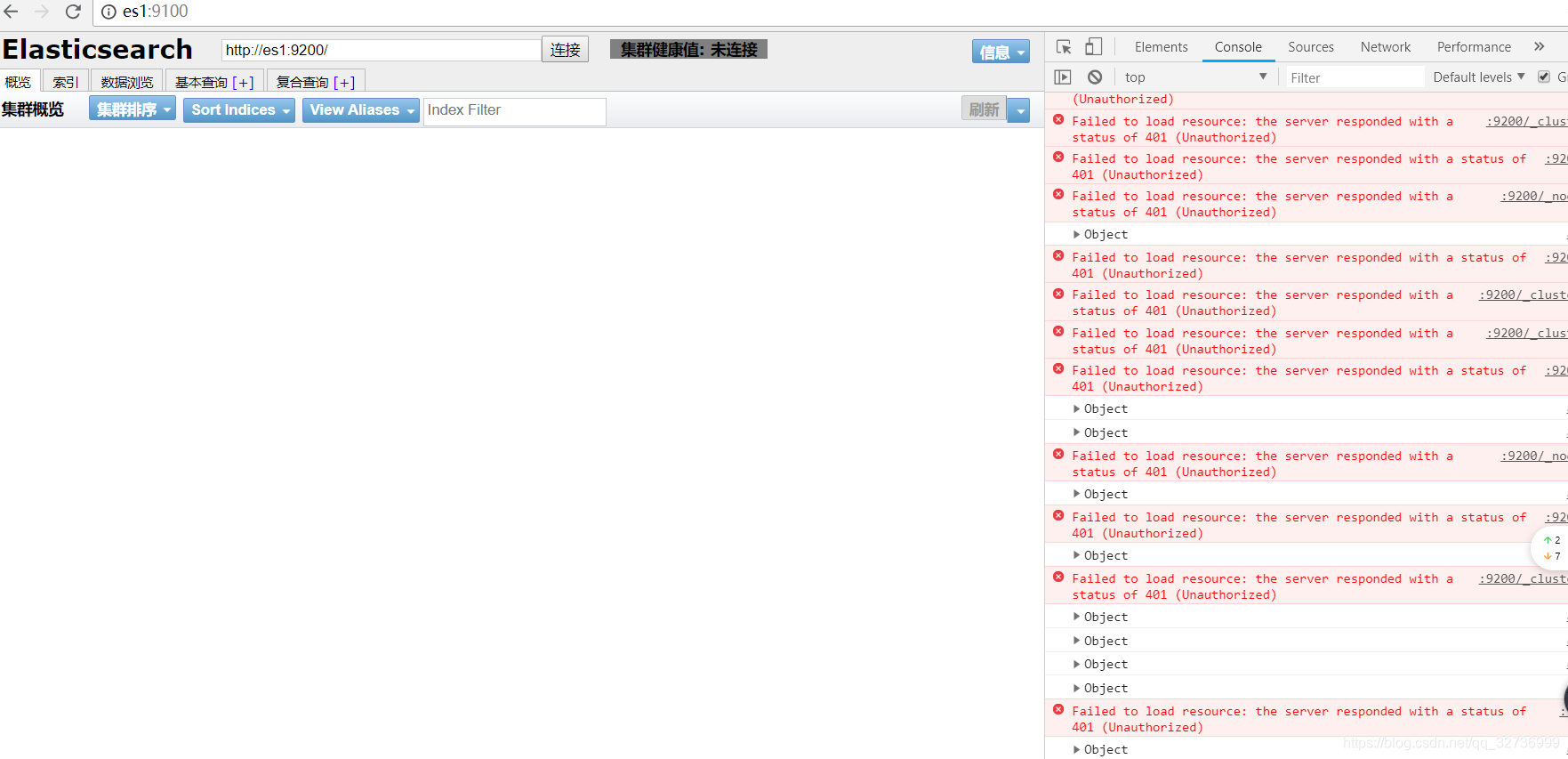Activate the DevTools inspect element icon
1568x759 pixels.
tap(1064, 47)
